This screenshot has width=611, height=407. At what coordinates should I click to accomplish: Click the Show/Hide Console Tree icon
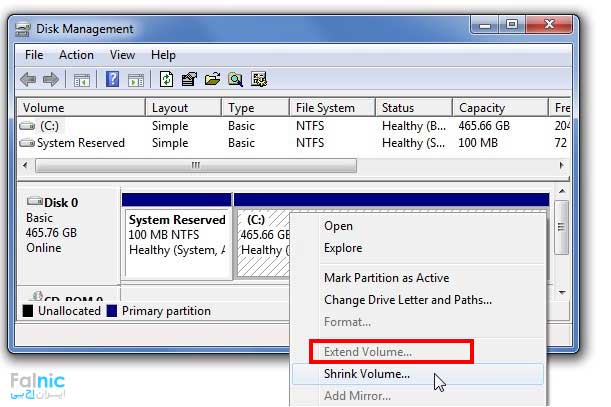coord(82,79)
